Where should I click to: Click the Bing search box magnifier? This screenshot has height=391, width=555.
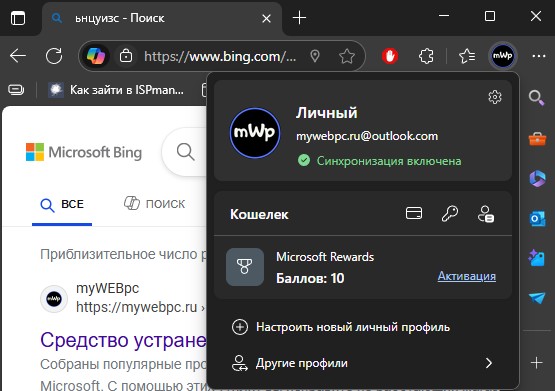(185, 152)
